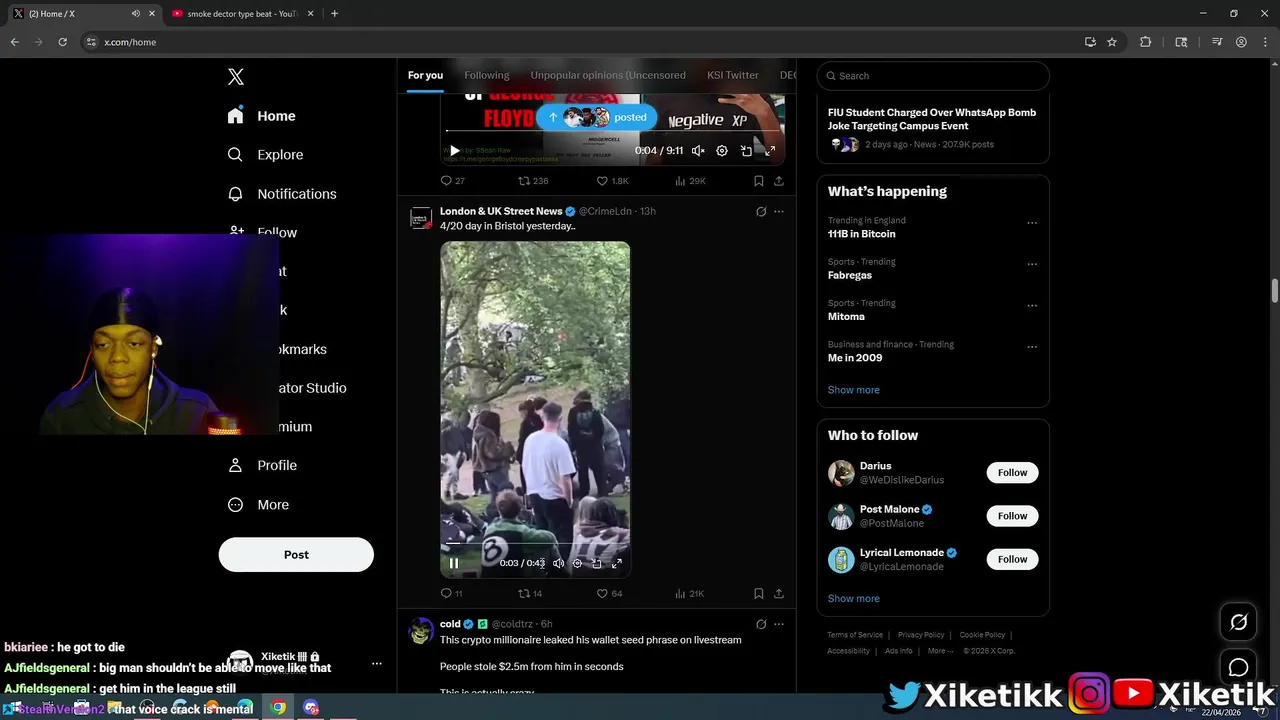Open the Terms of Service link
The width and height of the screenshot is (1280, 720).
(855, 635)
